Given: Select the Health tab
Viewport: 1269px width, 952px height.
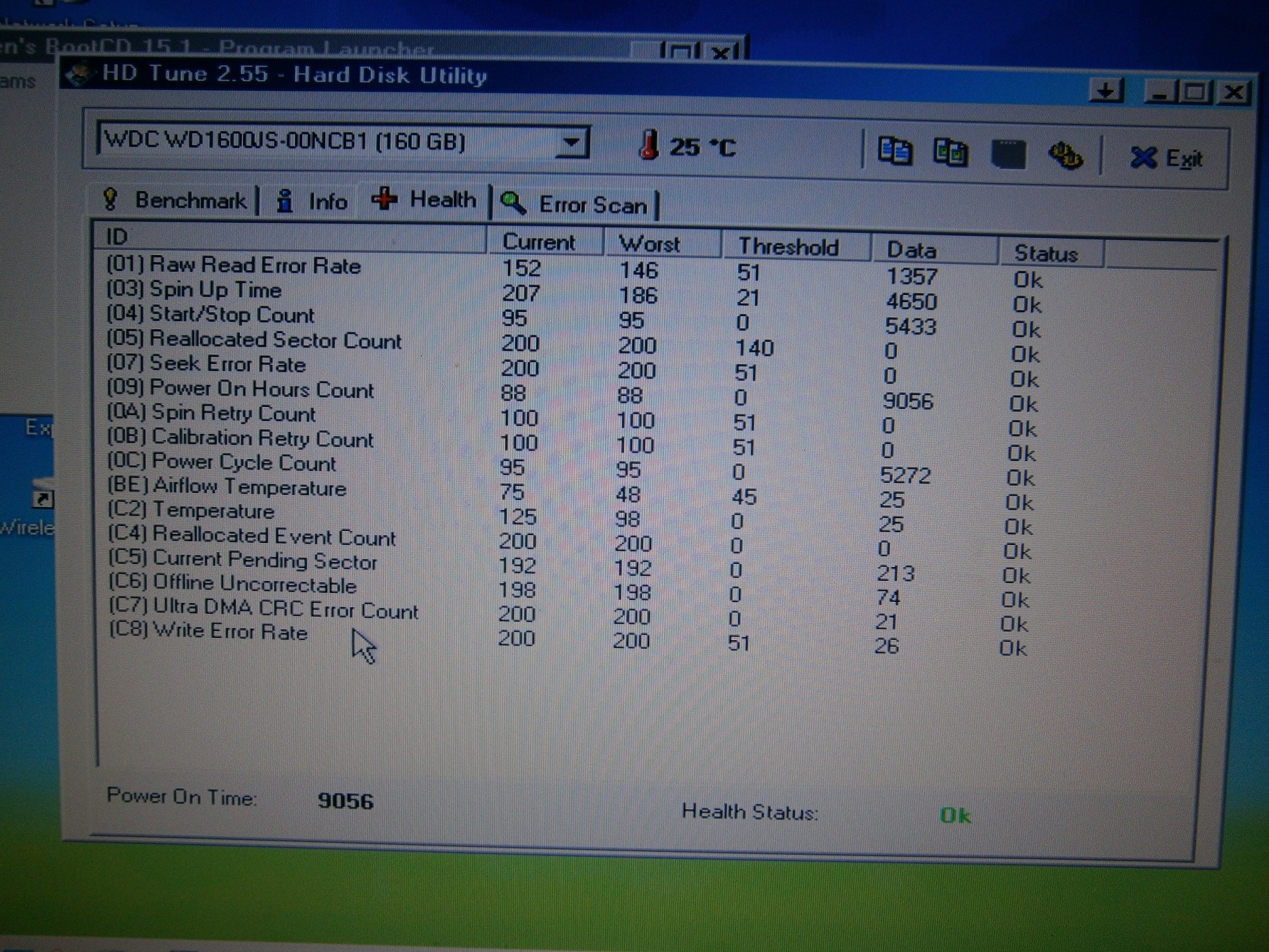Looking at the screenshot, I should [x=424, y=200].
